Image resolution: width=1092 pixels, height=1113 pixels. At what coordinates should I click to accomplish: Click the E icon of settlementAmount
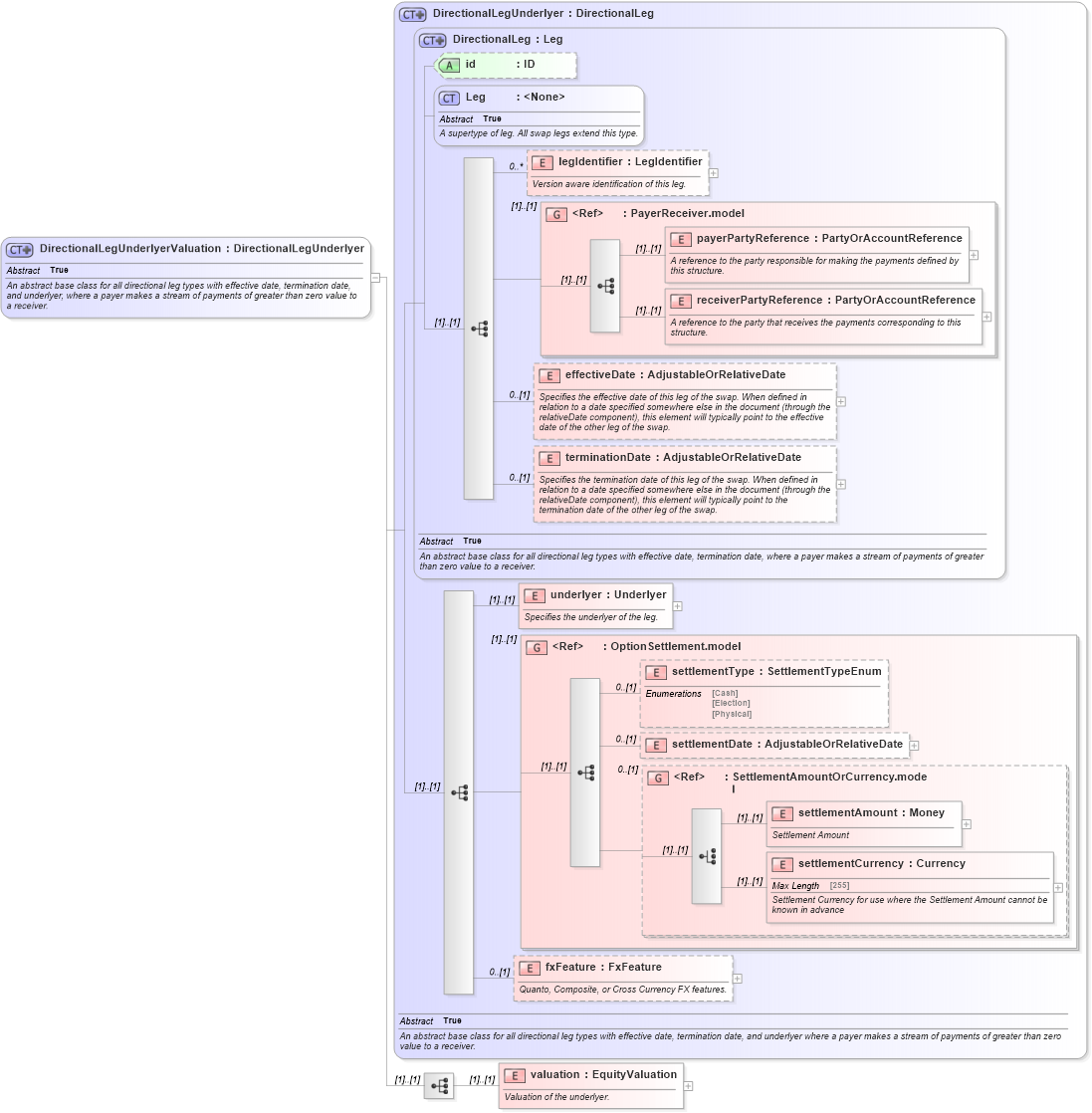coord(782,814)
